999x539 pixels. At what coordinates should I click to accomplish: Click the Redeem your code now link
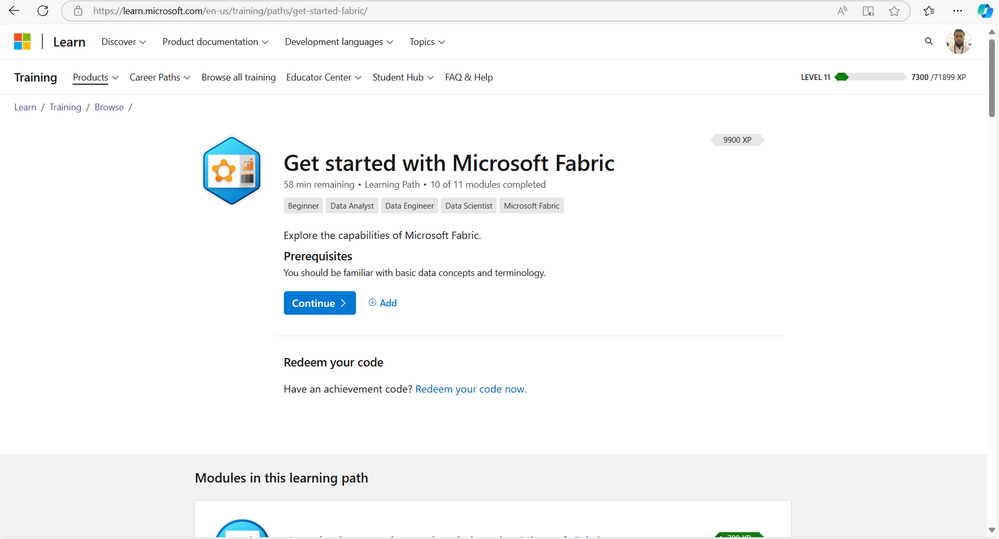tap(470, 389)
